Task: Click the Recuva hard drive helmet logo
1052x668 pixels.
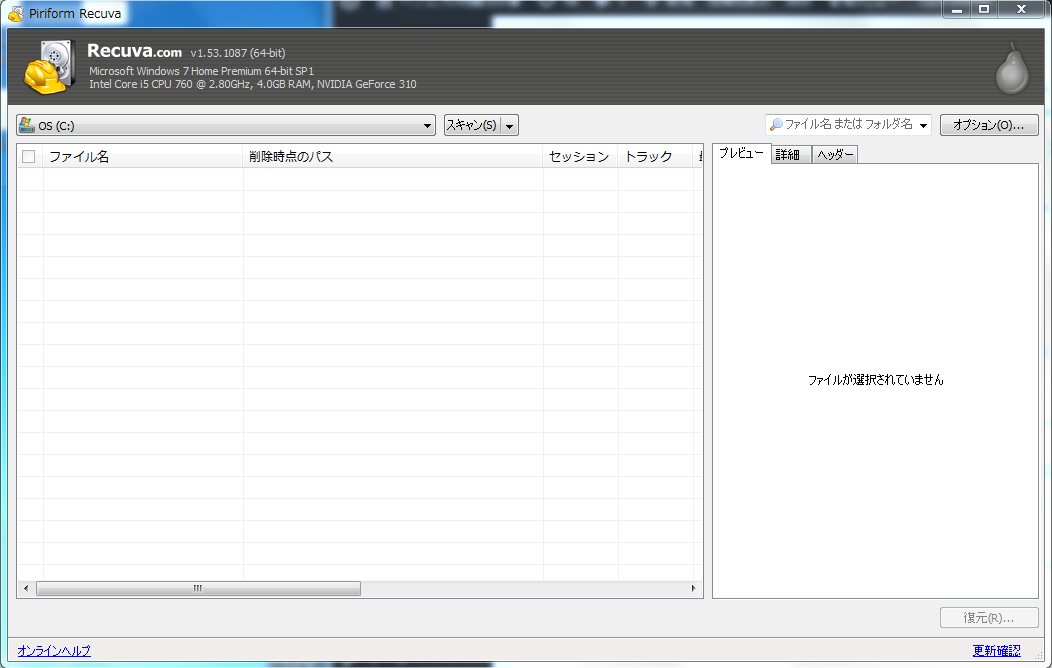Action: tap(50, 66)
